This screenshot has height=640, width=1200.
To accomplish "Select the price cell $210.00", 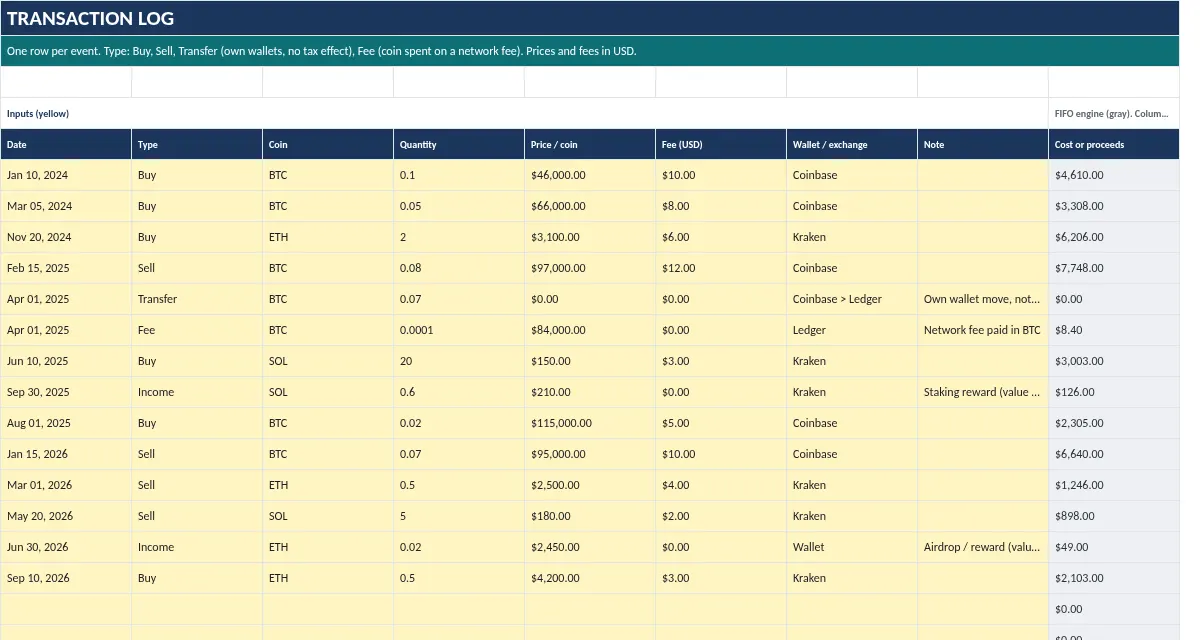I will pyautogui.click(x=590, y=392).
